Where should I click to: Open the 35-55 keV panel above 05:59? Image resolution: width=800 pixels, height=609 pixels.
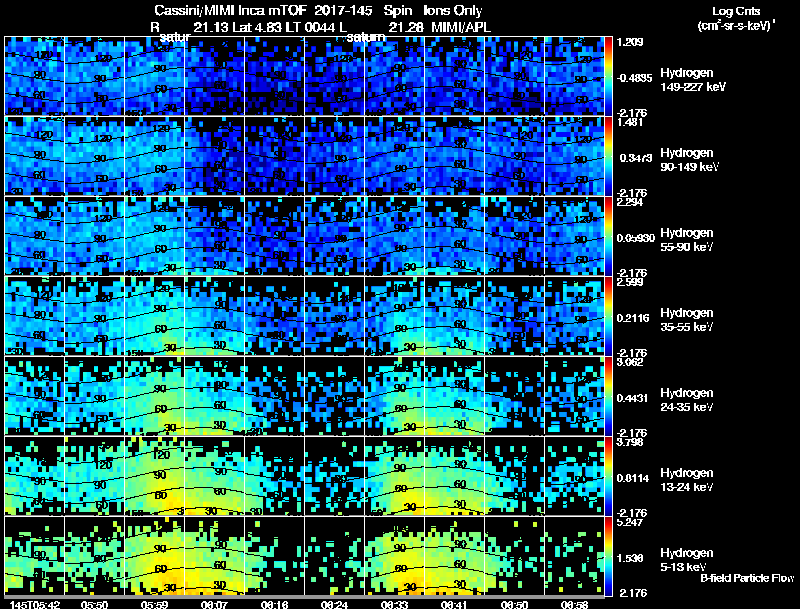pyautogui.click(x=155, y=316)
